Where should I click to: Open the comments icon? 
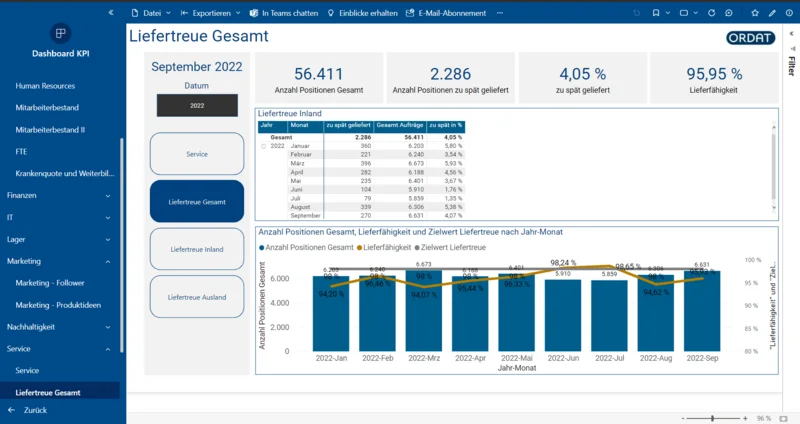729,13
